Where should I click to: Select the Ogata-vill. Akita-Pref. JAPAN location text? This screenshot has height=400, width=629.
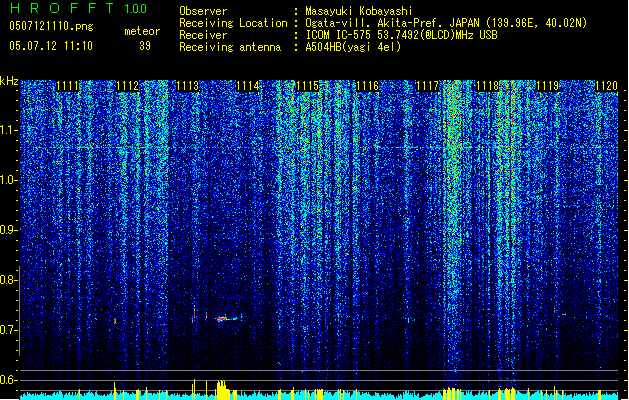[446, 23]
